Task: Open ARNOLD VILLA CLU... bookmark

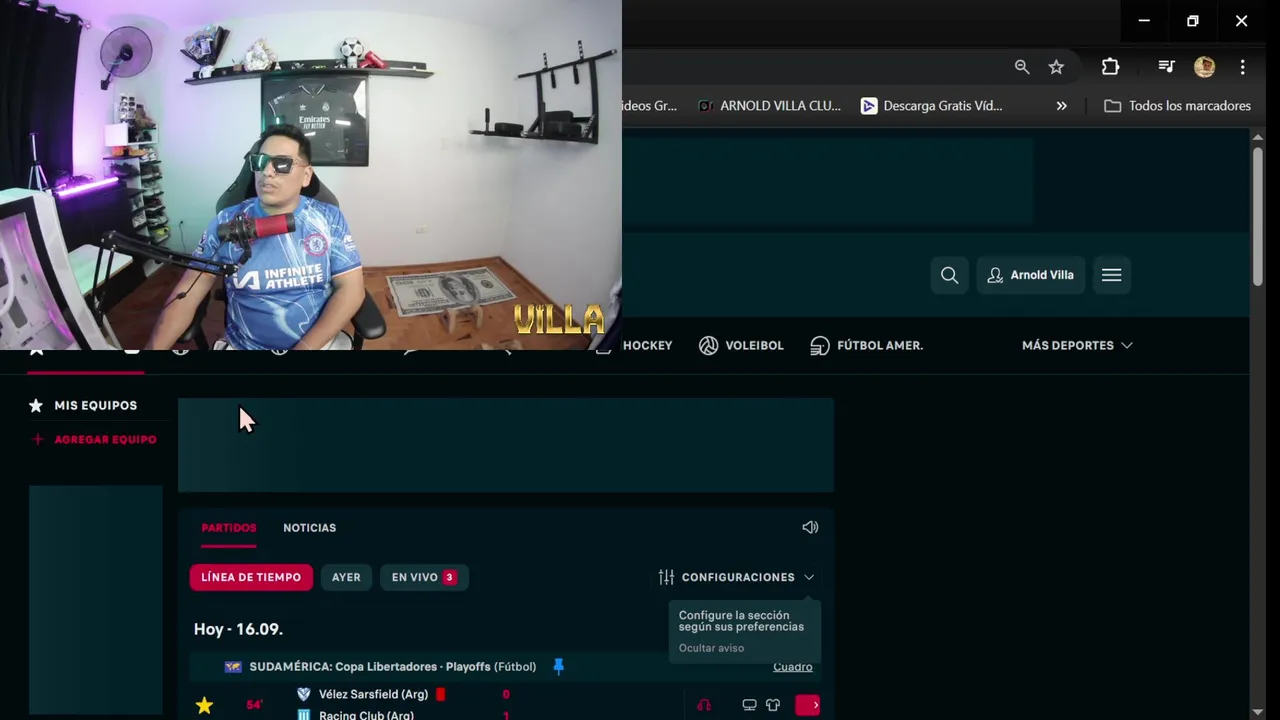Action: [769, 106]
